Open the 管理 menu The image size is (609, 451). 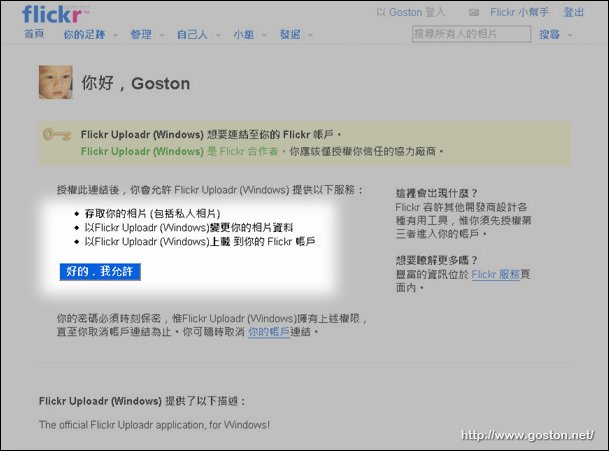(x=141, y=35)
